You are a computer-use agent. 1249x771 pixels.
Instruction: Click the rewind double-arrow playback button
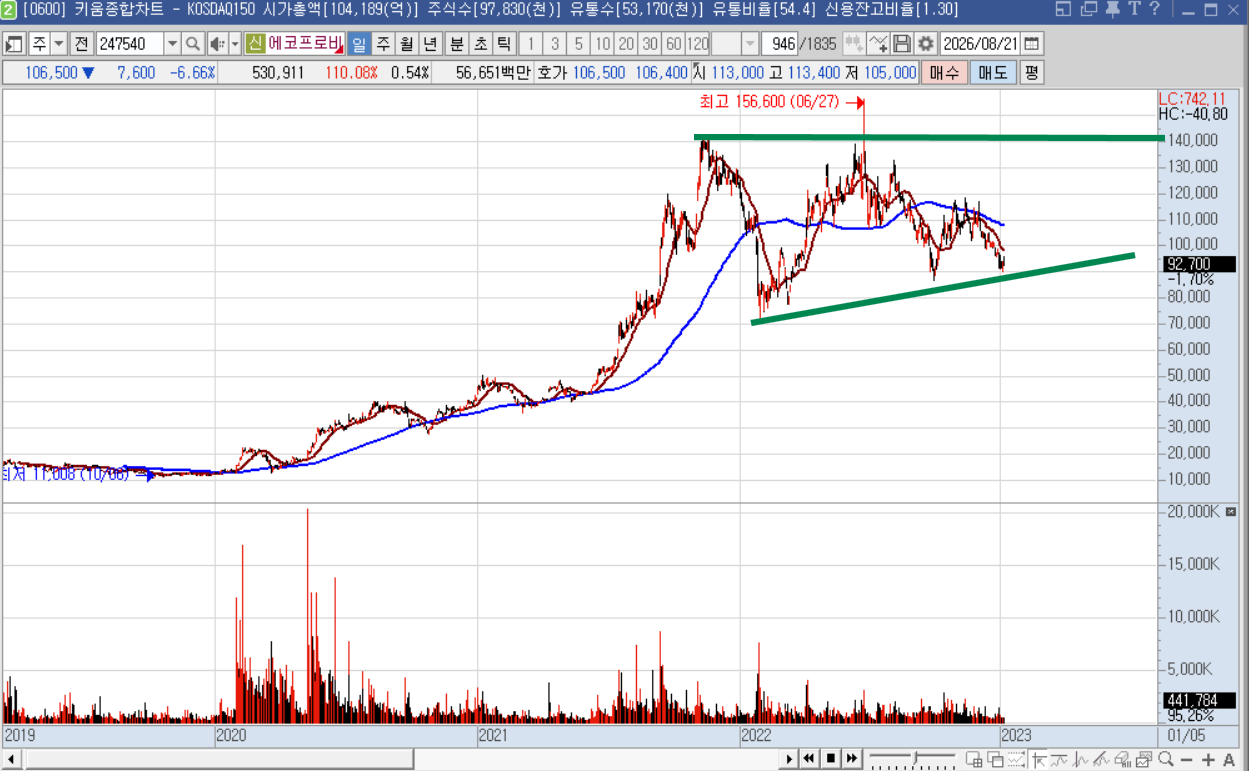[810, 759]
